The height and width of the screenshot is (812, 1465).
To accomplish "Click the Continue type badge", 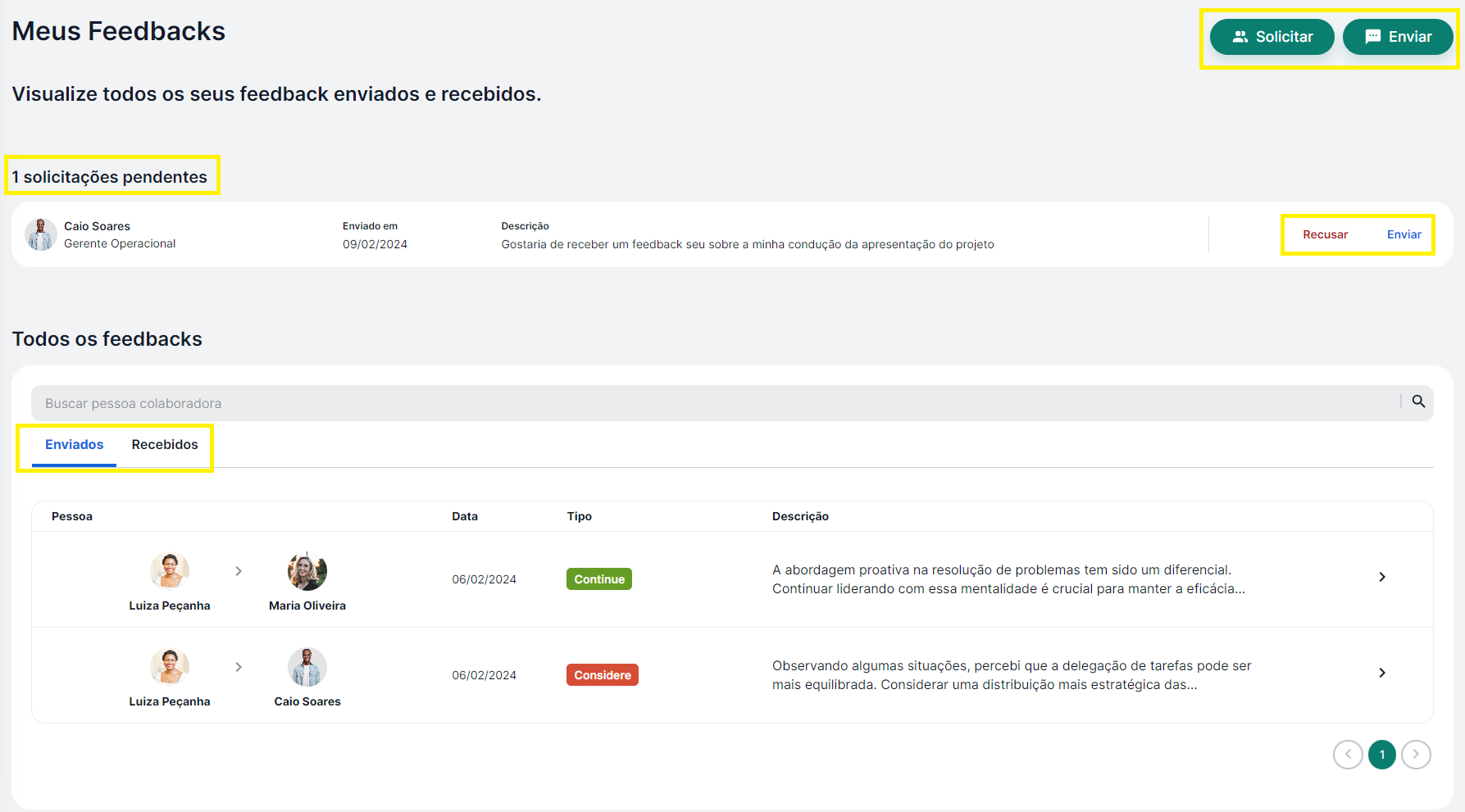I will [599, 579].
